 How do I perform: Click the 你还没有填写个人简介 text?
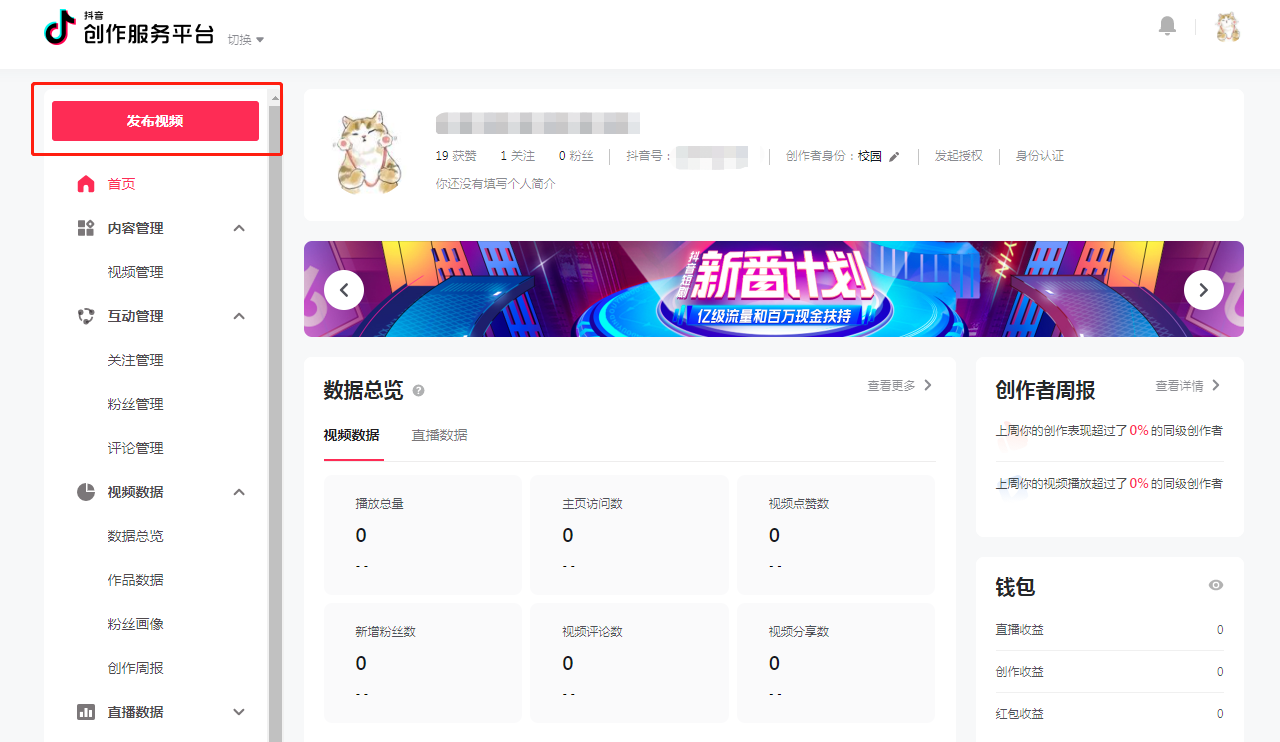pyautogui.click(x=496, y=184)
